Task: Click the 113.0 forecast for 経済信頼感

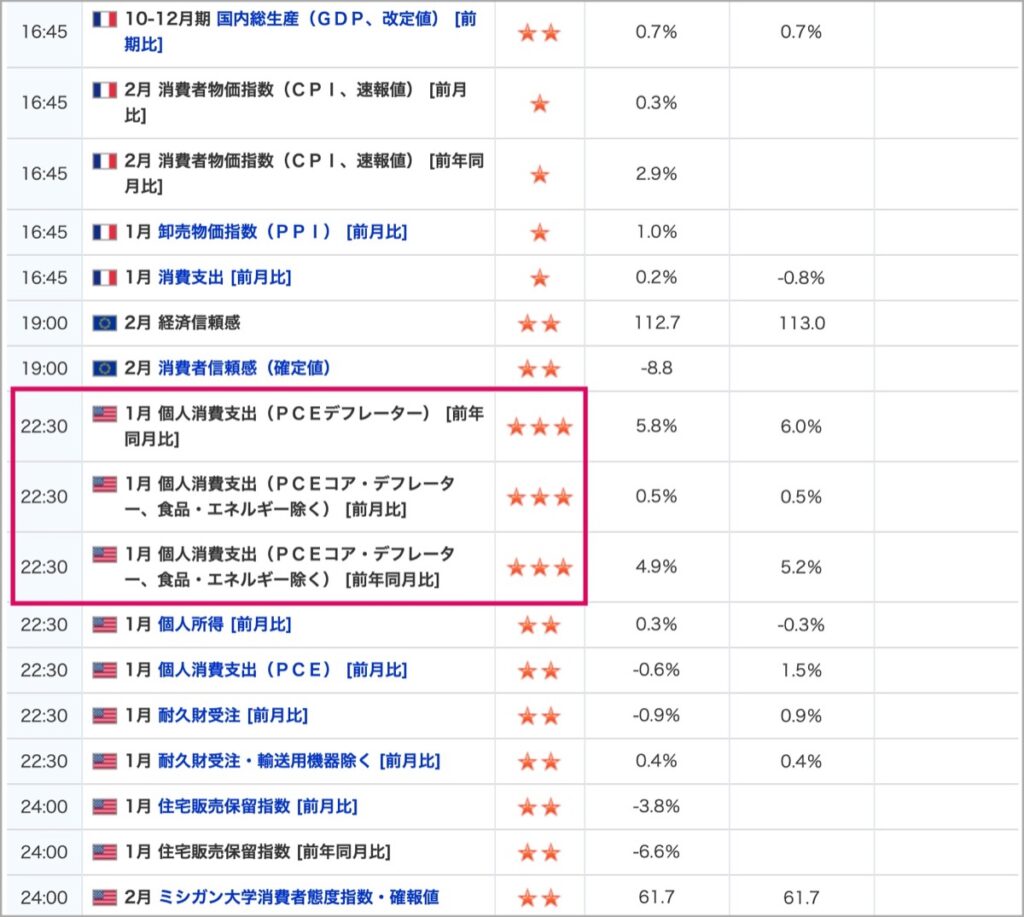Action: pos(801,323)
